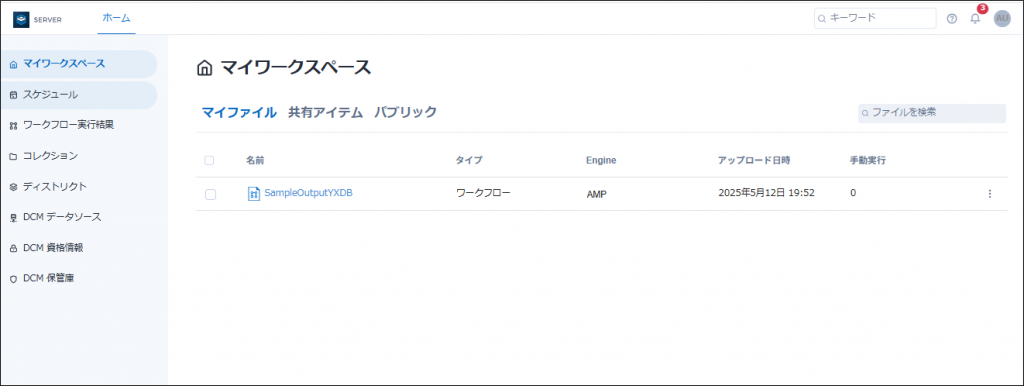Click the DCM 保管庫 shield icon
1024x386 pixels.
13,279
